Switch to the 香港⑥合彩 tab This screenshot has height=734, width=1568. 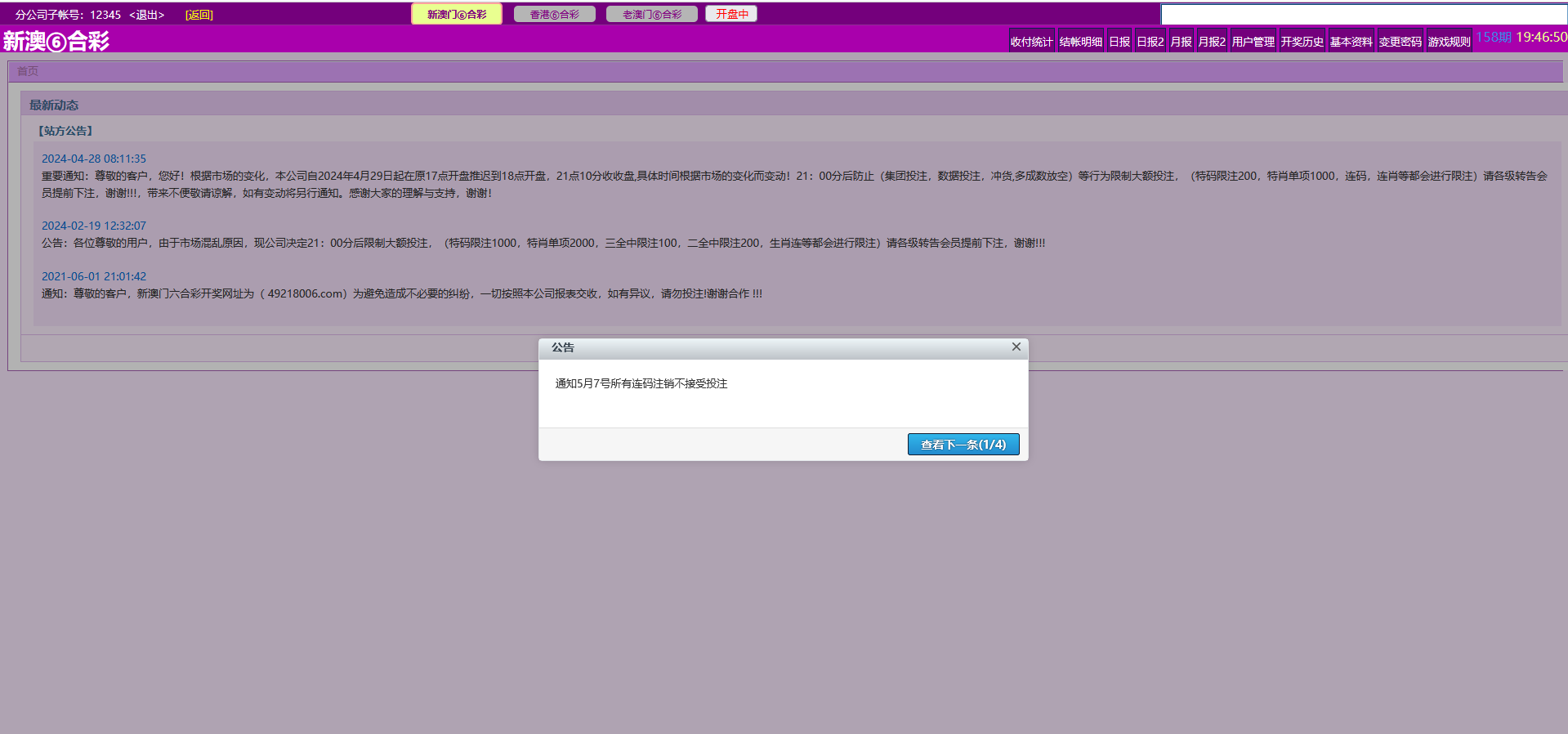coord(554,14)
